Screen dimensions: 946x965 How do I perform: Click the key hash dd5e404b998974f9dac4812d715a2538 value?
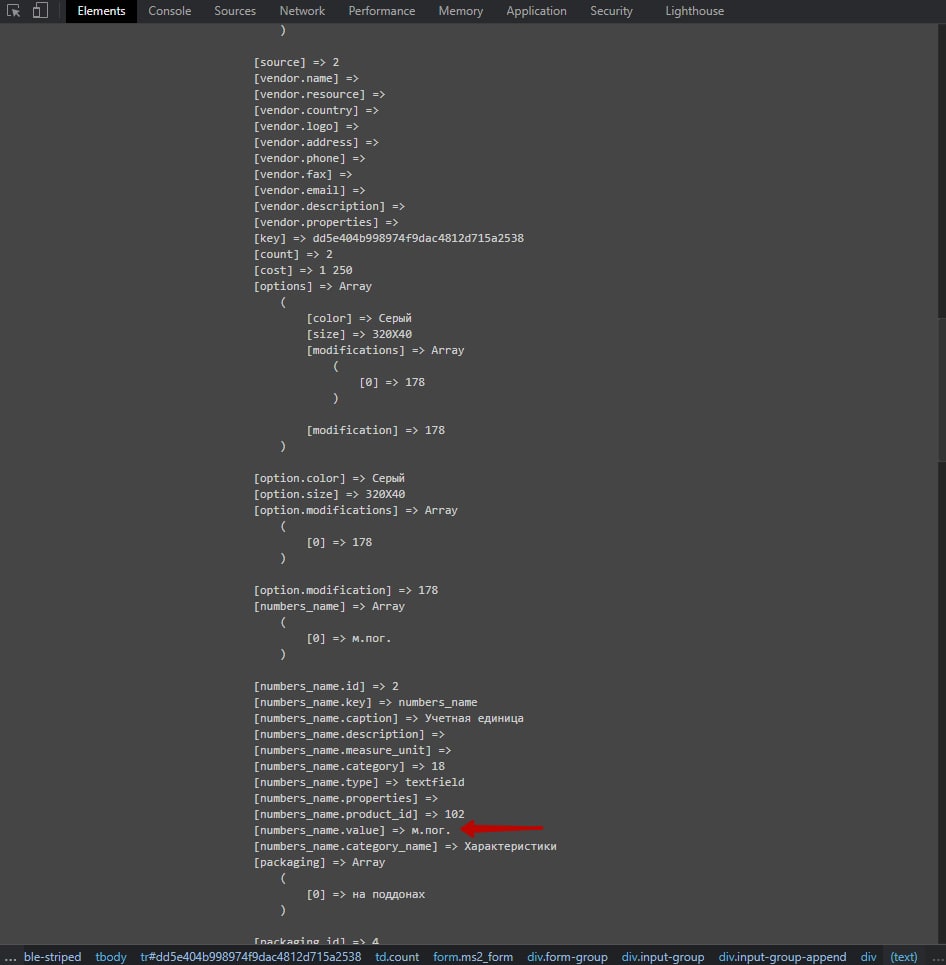(418, 238)
